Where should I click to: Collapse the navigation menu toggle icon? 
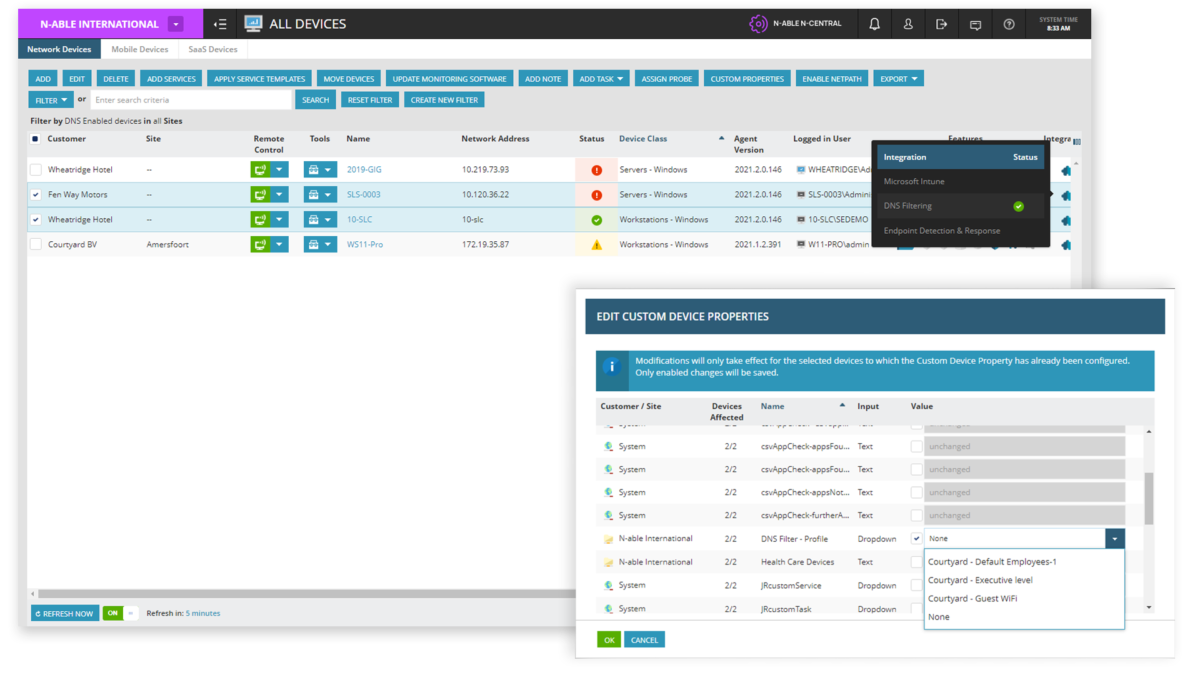click(220, 24)
